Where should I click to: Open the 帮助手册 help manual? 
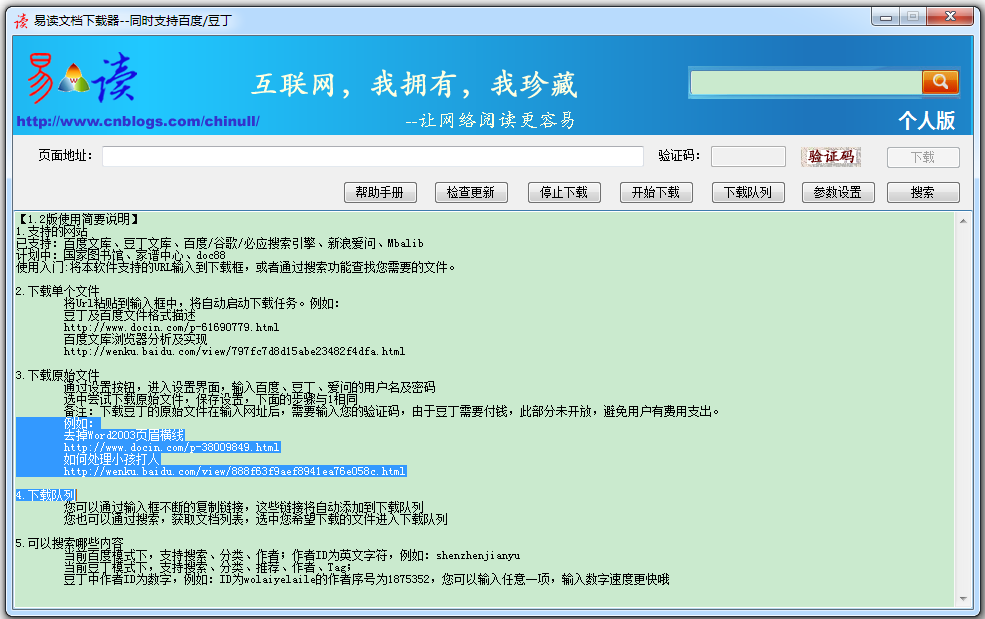[379, 192]
